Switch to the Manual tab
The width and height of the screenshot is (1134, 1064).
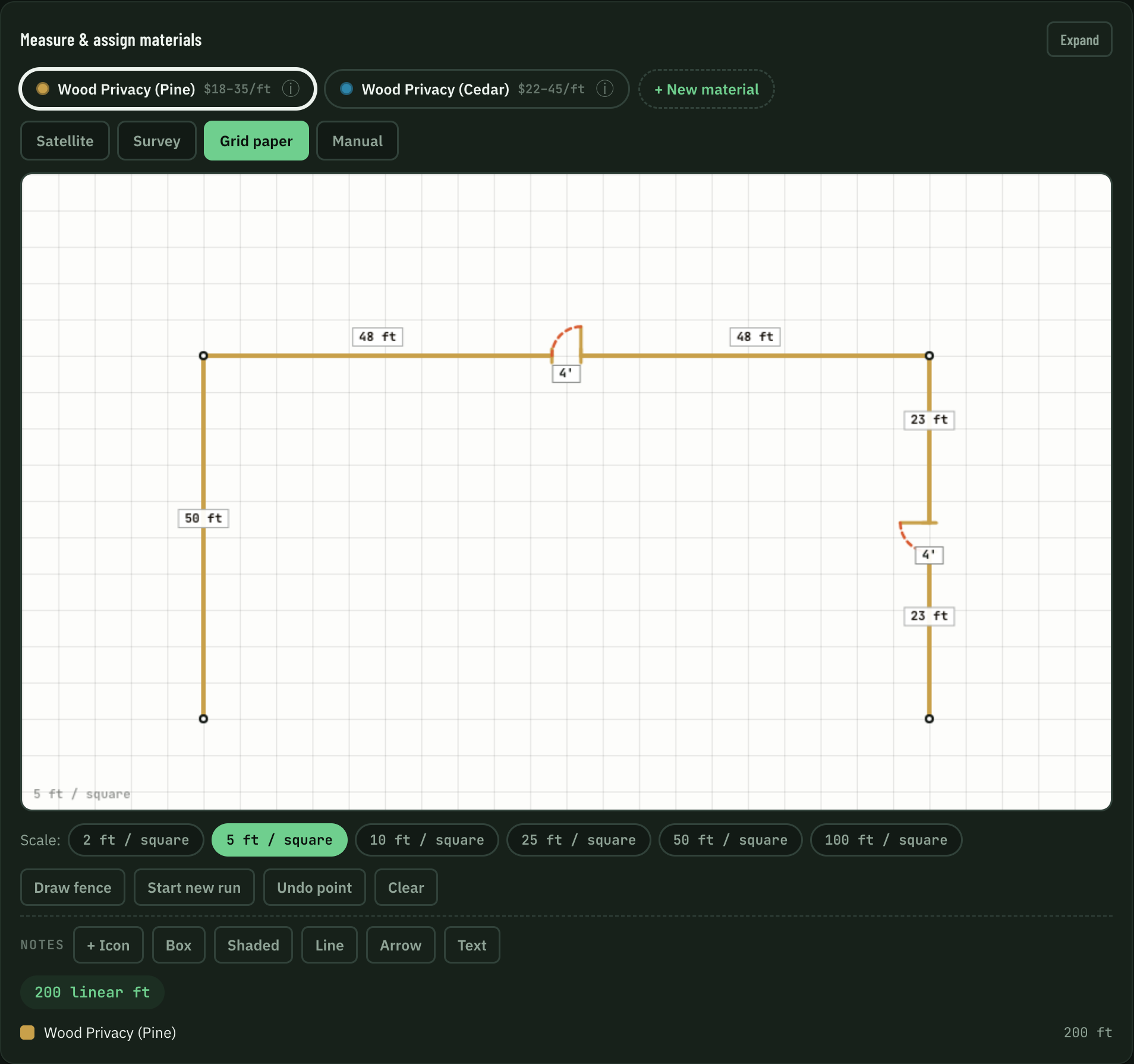click(x=357, y=141)
